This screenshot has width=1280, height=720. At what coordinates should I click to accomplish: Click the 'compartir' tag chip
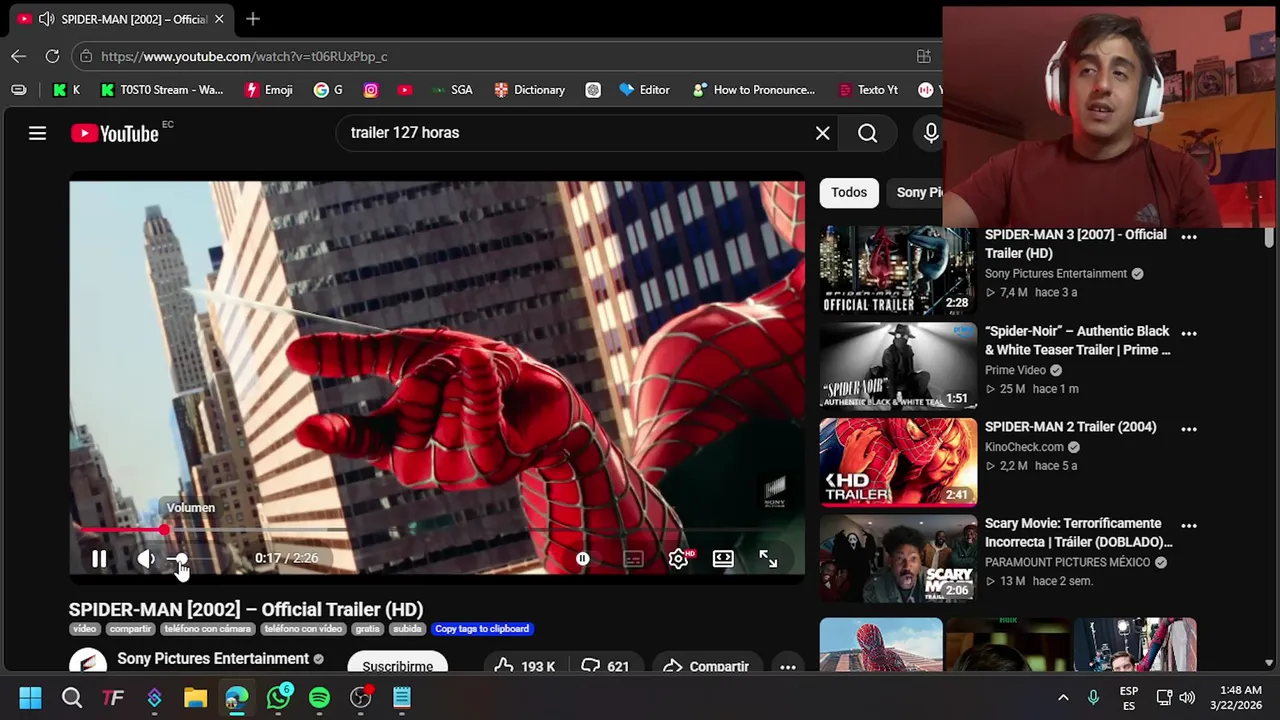pos(130,629)
